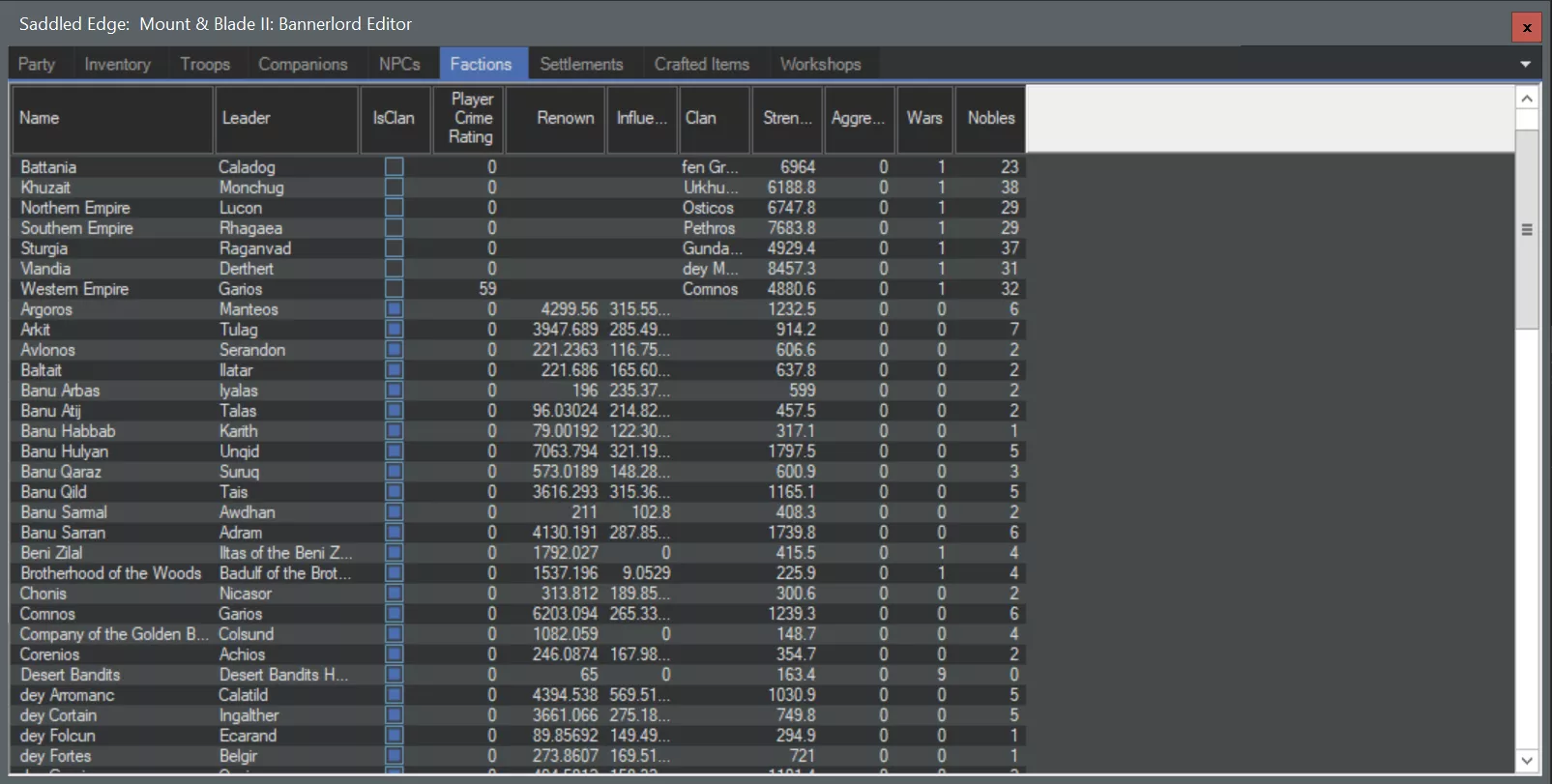This screenshot has width=1552, height=784.
Task: Go to the Companions tab
Action: point(303,64)
